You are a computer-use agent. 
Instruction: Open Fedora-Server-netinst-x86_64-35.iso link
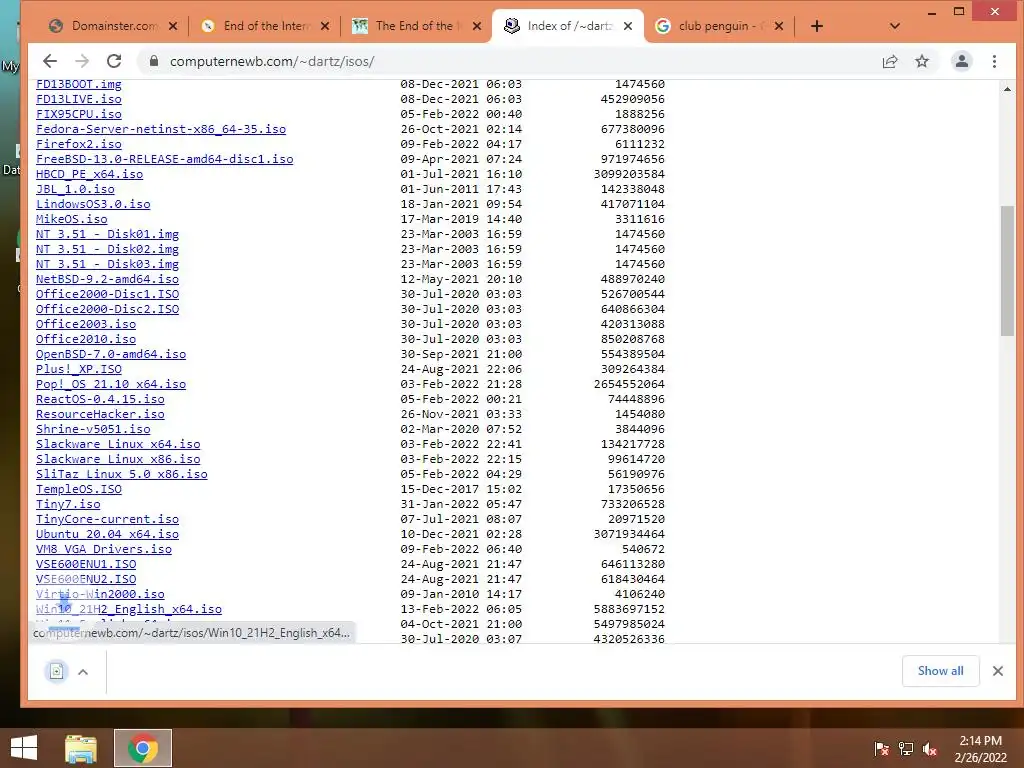coord(161,129)
